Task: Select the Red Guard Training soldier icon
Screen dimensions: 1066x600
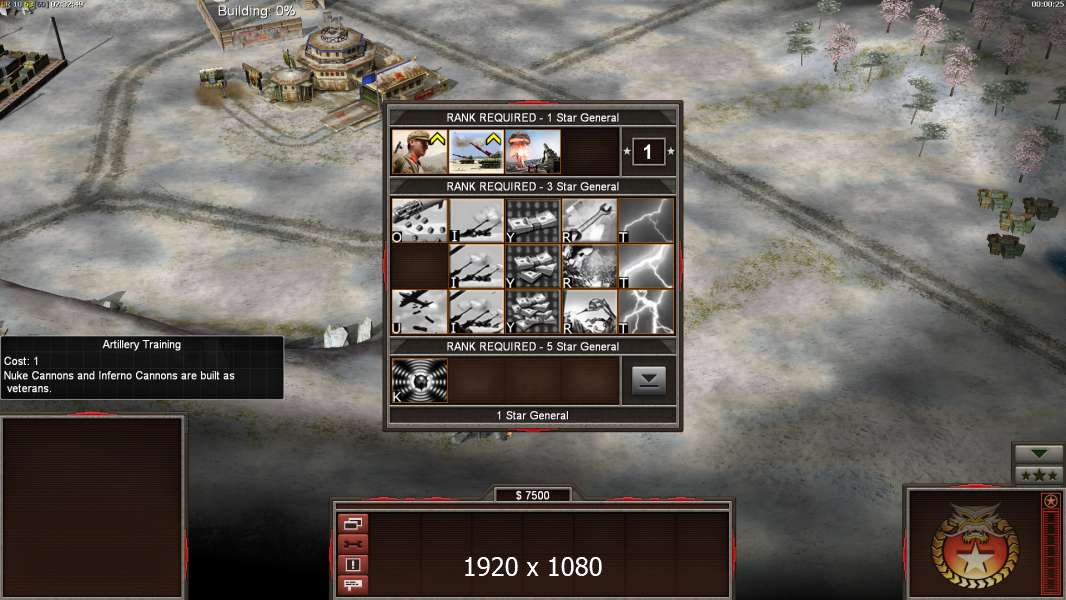Action: (x=419, y=152)
